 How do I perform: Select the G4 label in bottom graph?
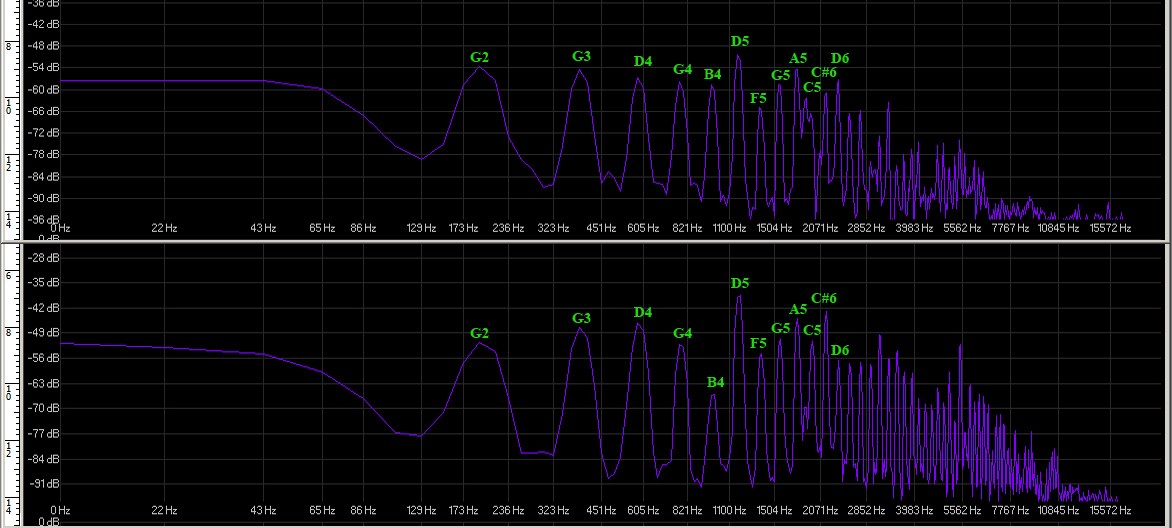682,333
